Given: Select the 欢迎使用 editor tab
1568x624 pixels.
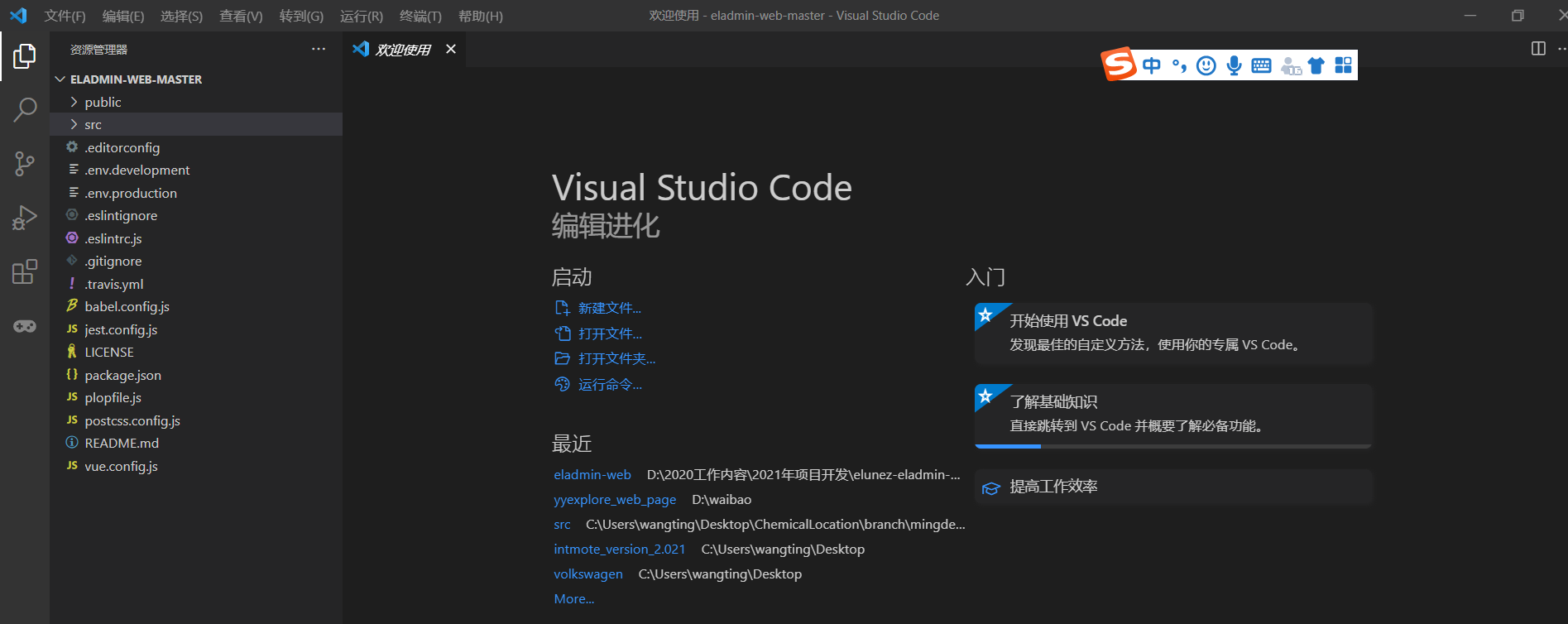Looking at the screenshot, I should point(405,50).
